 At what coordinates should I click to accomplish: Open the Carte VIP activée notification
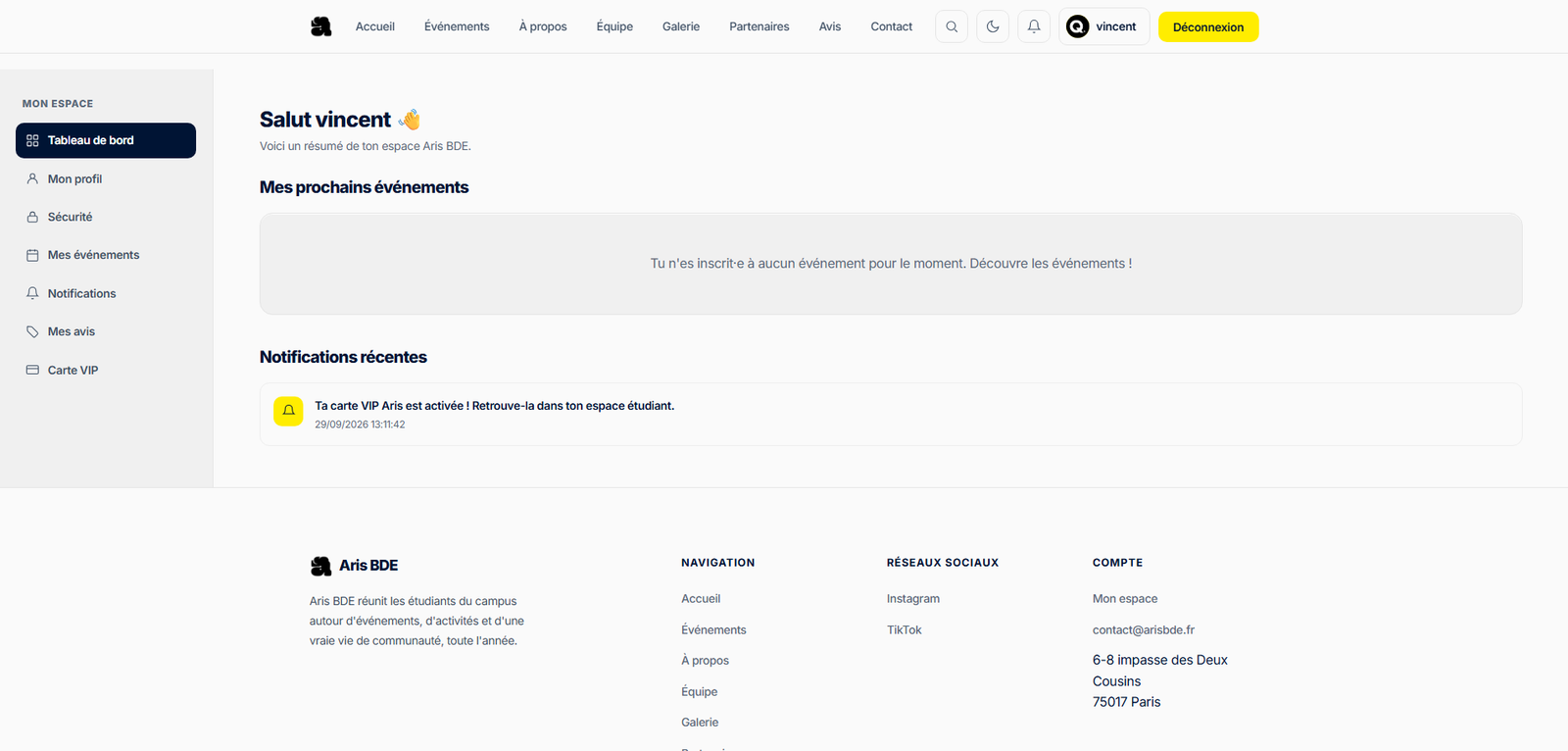click(x=891, y=414)
